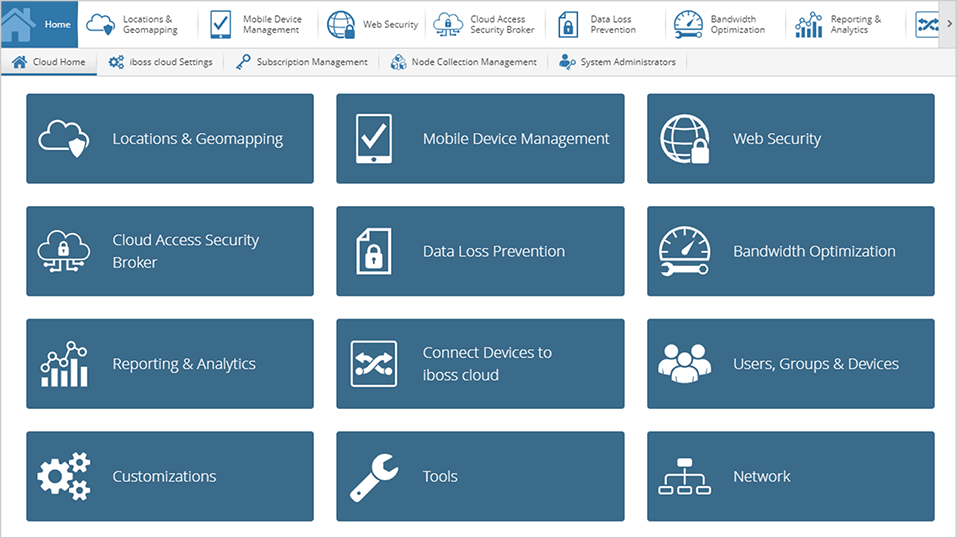The height and width of the screenshot is (538, 957).
Task: Click the Data Loss Prevention document icon in top nav
Action: click(x=568, y=24)
